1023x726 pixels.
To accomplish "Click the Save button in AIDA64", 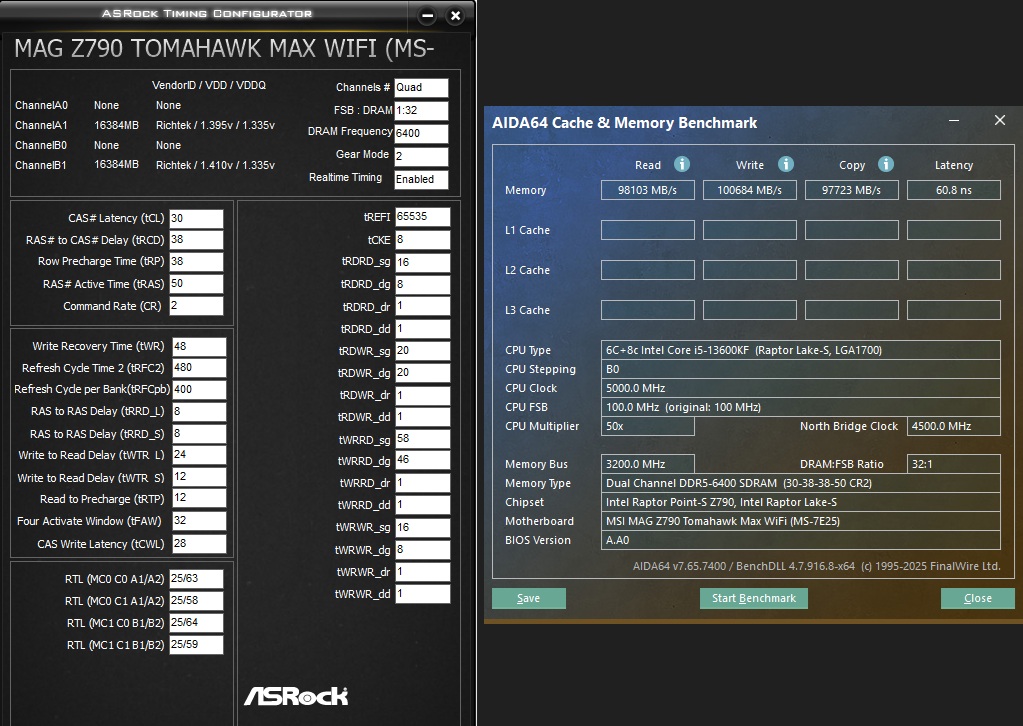I will (528, 598).
